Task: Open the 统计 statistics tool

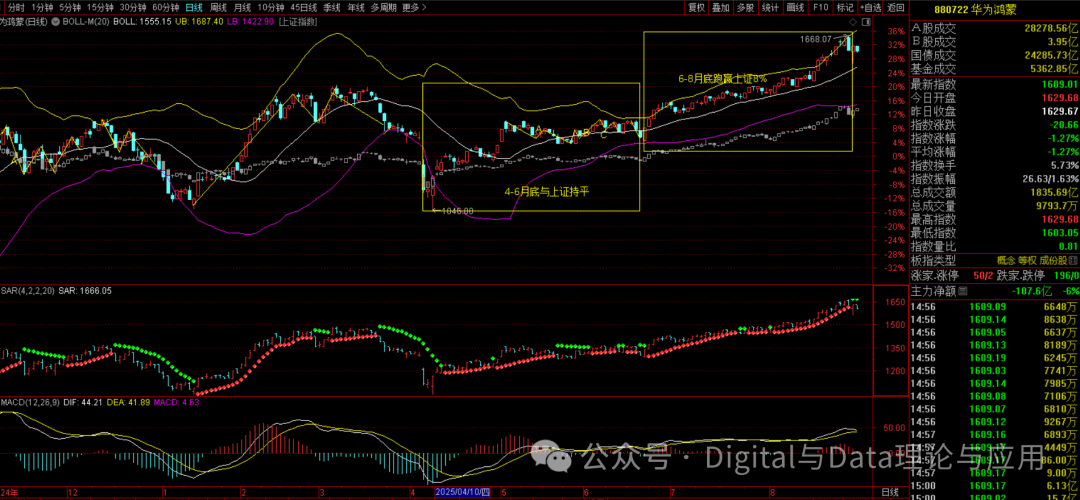Action: click(770, 8)
